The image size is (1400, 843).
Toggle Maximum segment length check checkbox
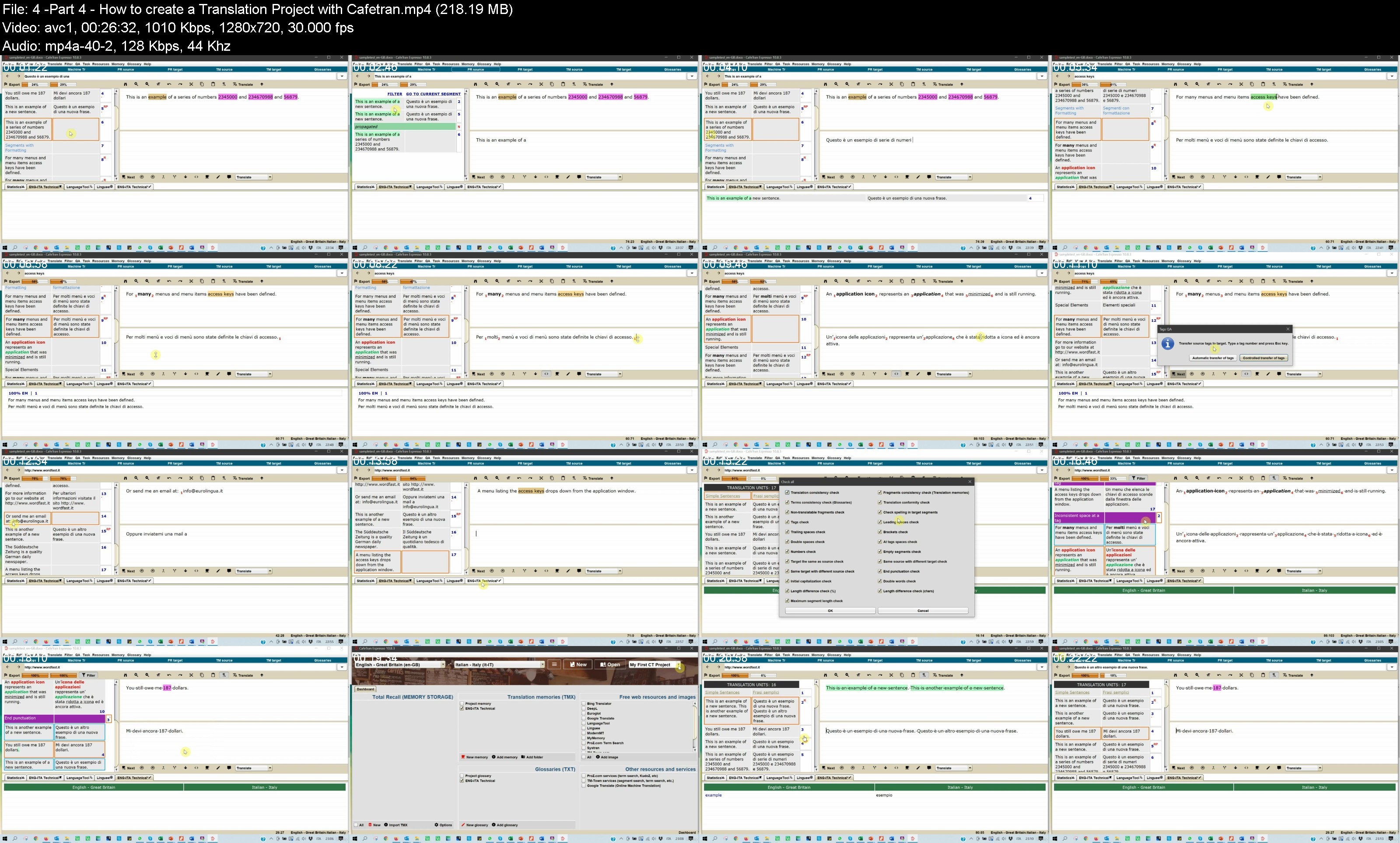coord(787,601)
